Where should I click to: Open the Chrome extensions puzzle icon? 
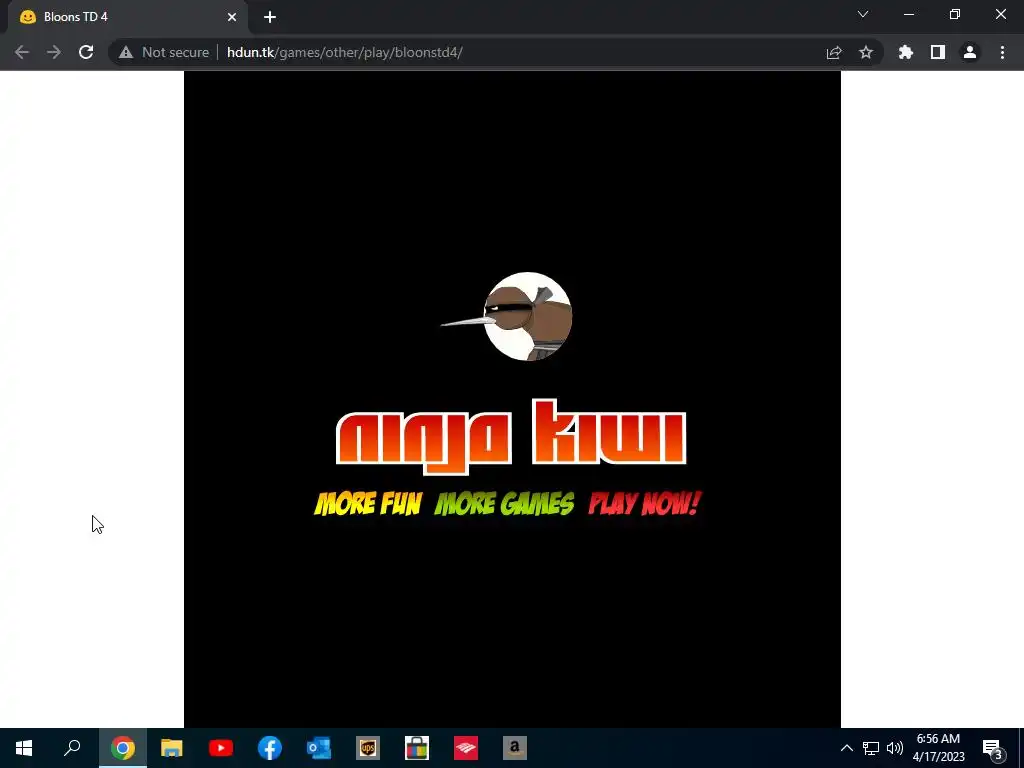click(906, 52)
